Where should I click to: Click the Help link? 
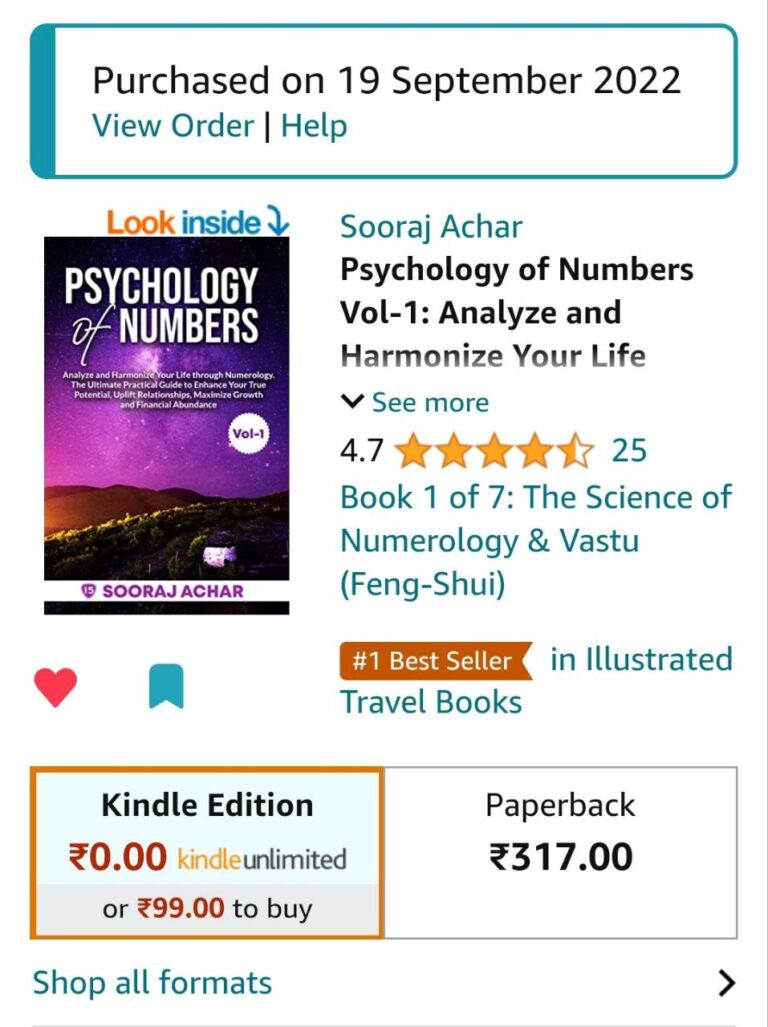[314, 126]
